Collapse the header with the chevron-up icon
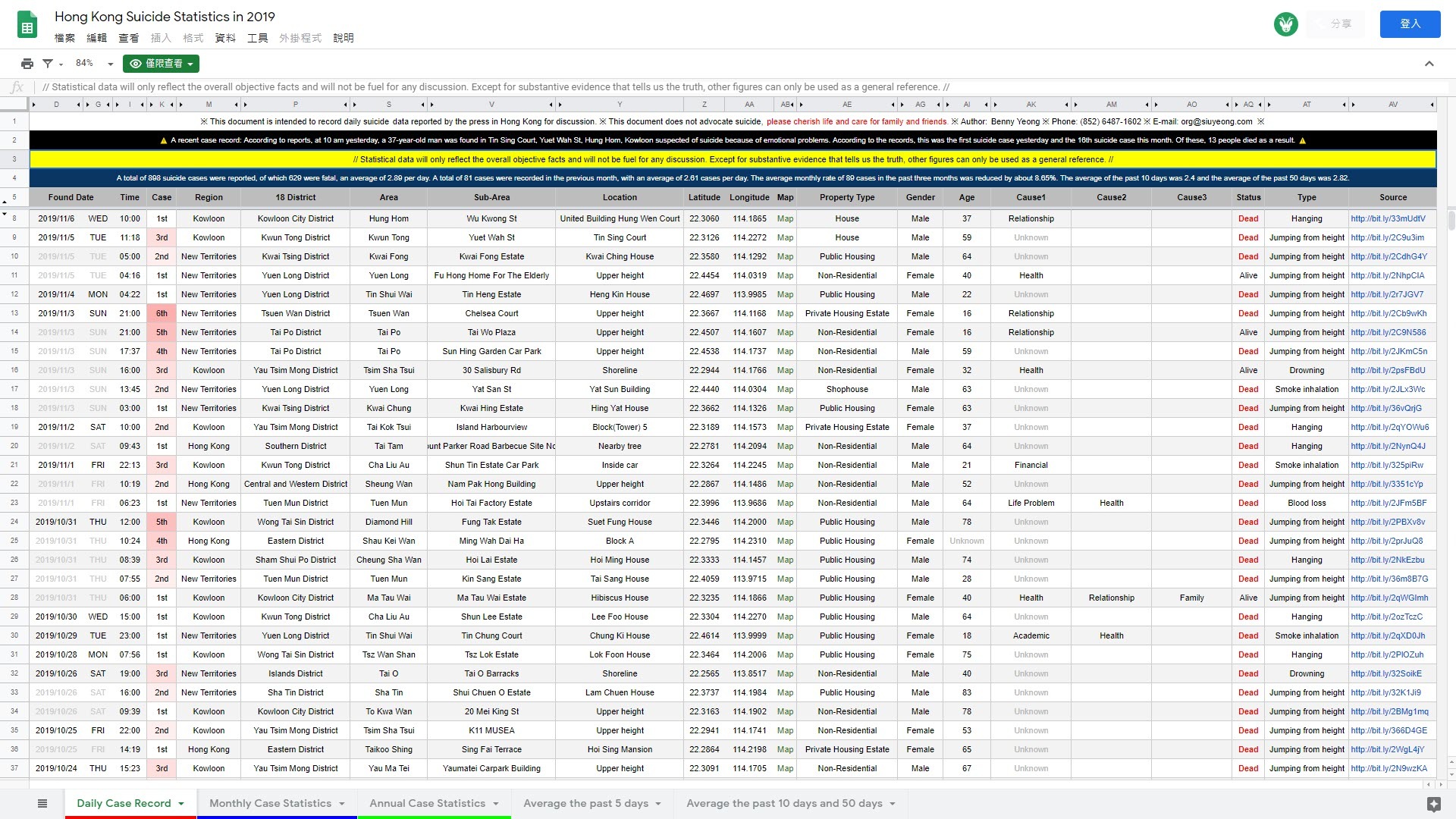The width and height of the screenshot is (1456, 819). (1429, 64)
